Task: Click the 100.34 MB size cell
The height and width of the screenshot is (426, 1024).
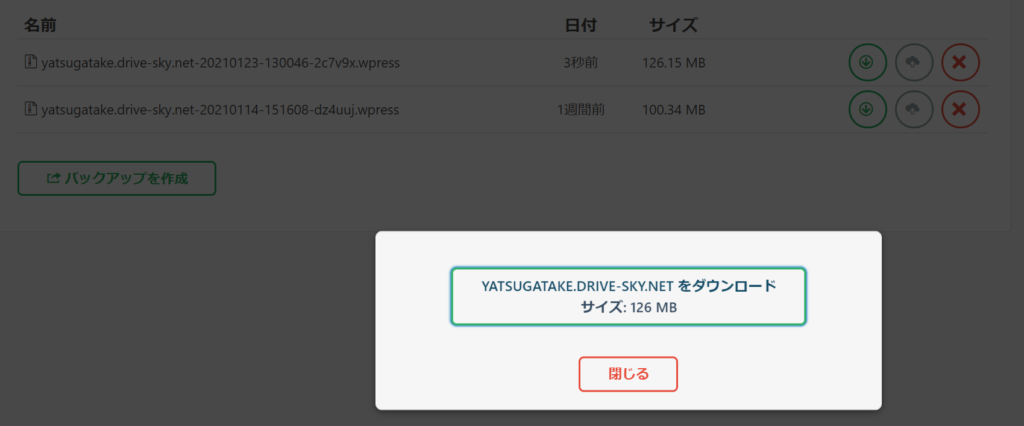Action: pyautogui.click(x=673, y=109)
